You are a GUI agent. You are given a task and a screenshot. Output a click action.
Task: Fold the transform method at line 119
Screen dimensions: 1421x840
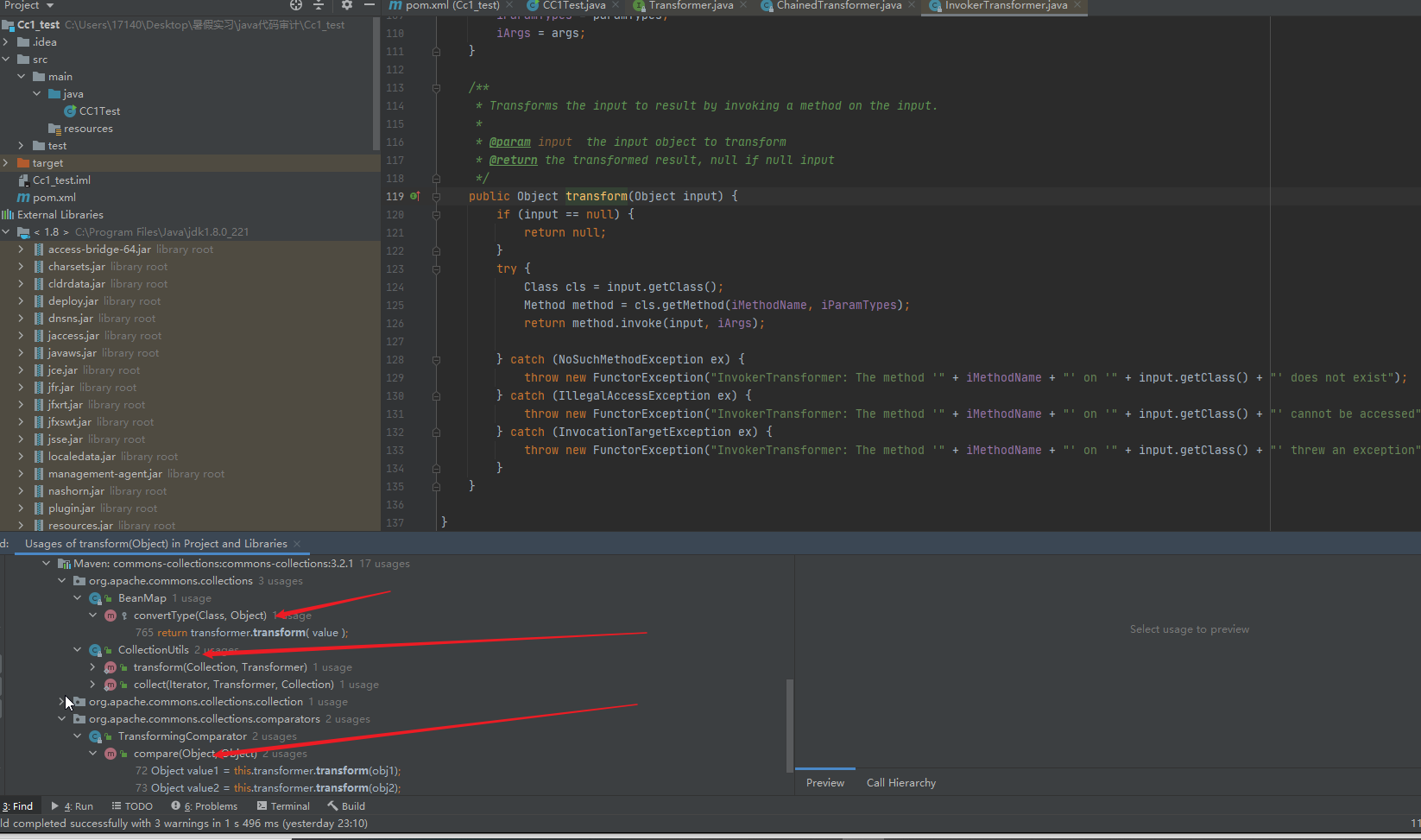tap(436, 197)
